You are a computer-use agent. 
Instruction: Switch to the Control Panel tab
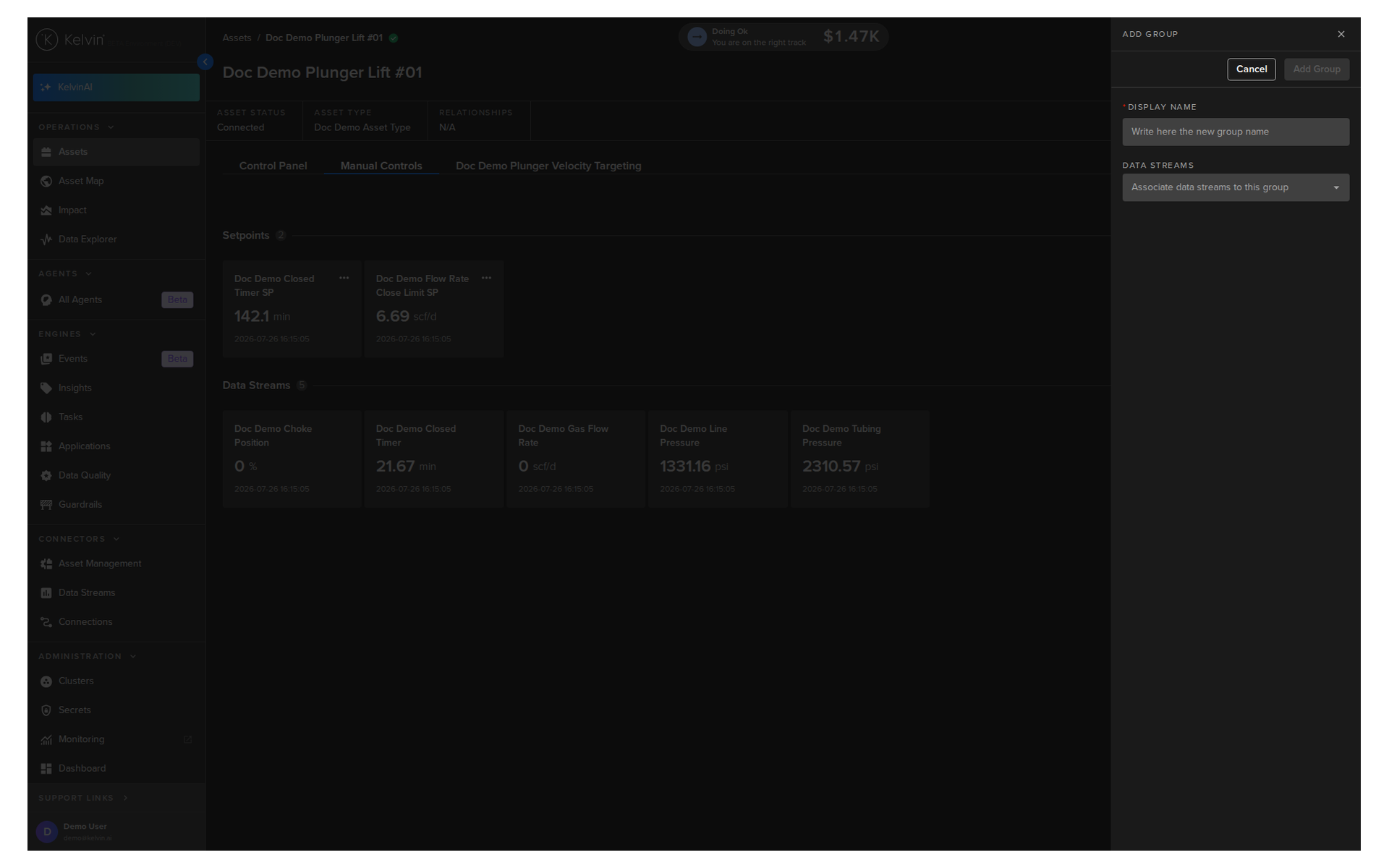click(x=273, y=166)
